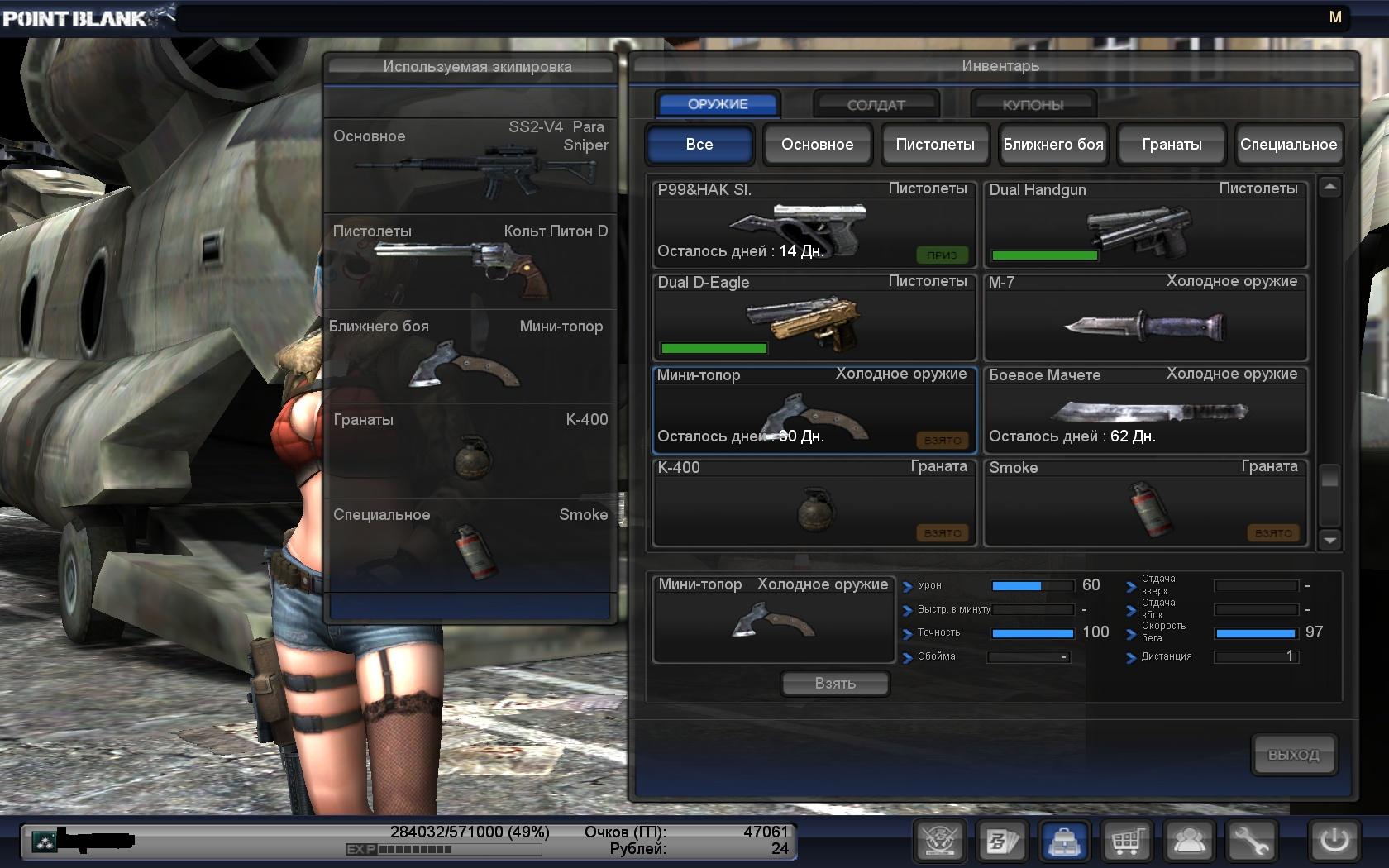Filter inventory by Гранаты
Viewport: 1389px width, 868px height.
[1172, 145]
